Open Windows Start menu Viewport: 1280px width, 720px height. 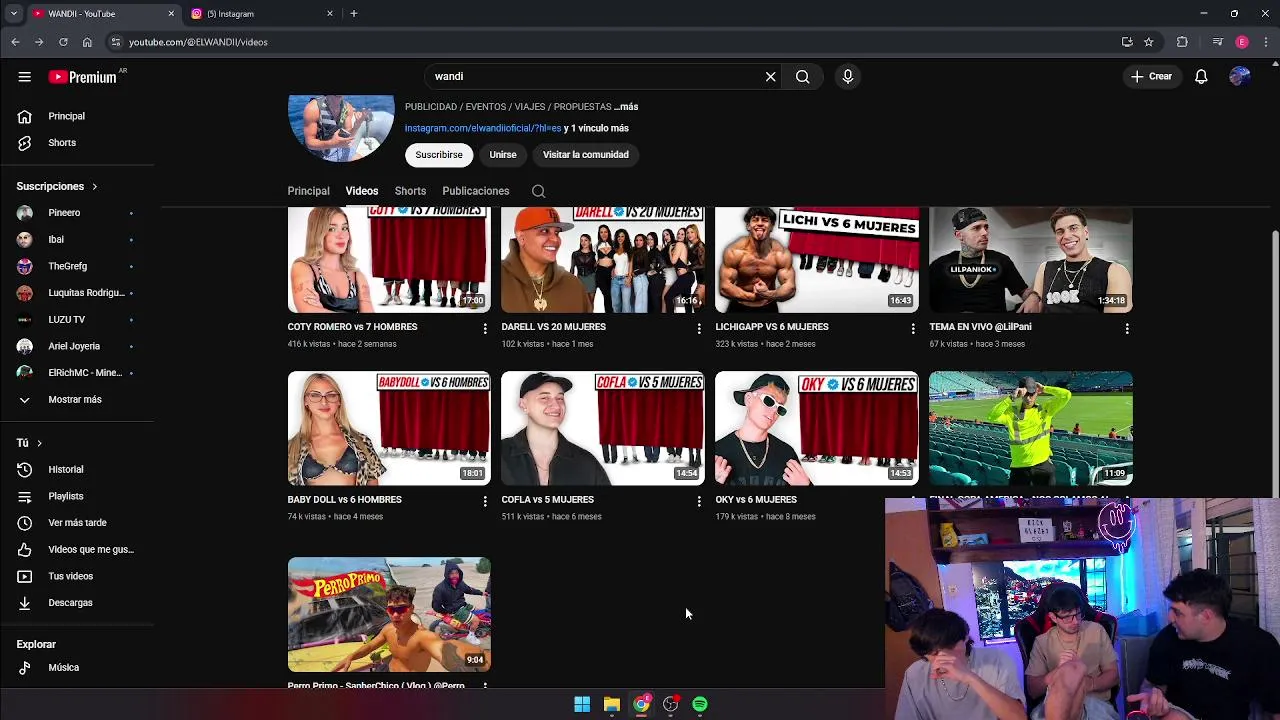(x=582, y=704)
